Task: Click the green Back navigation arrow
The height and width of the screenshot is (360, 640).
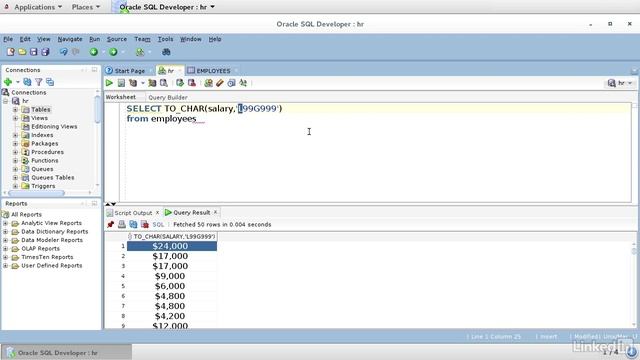Action: click(x=94, y=52)
